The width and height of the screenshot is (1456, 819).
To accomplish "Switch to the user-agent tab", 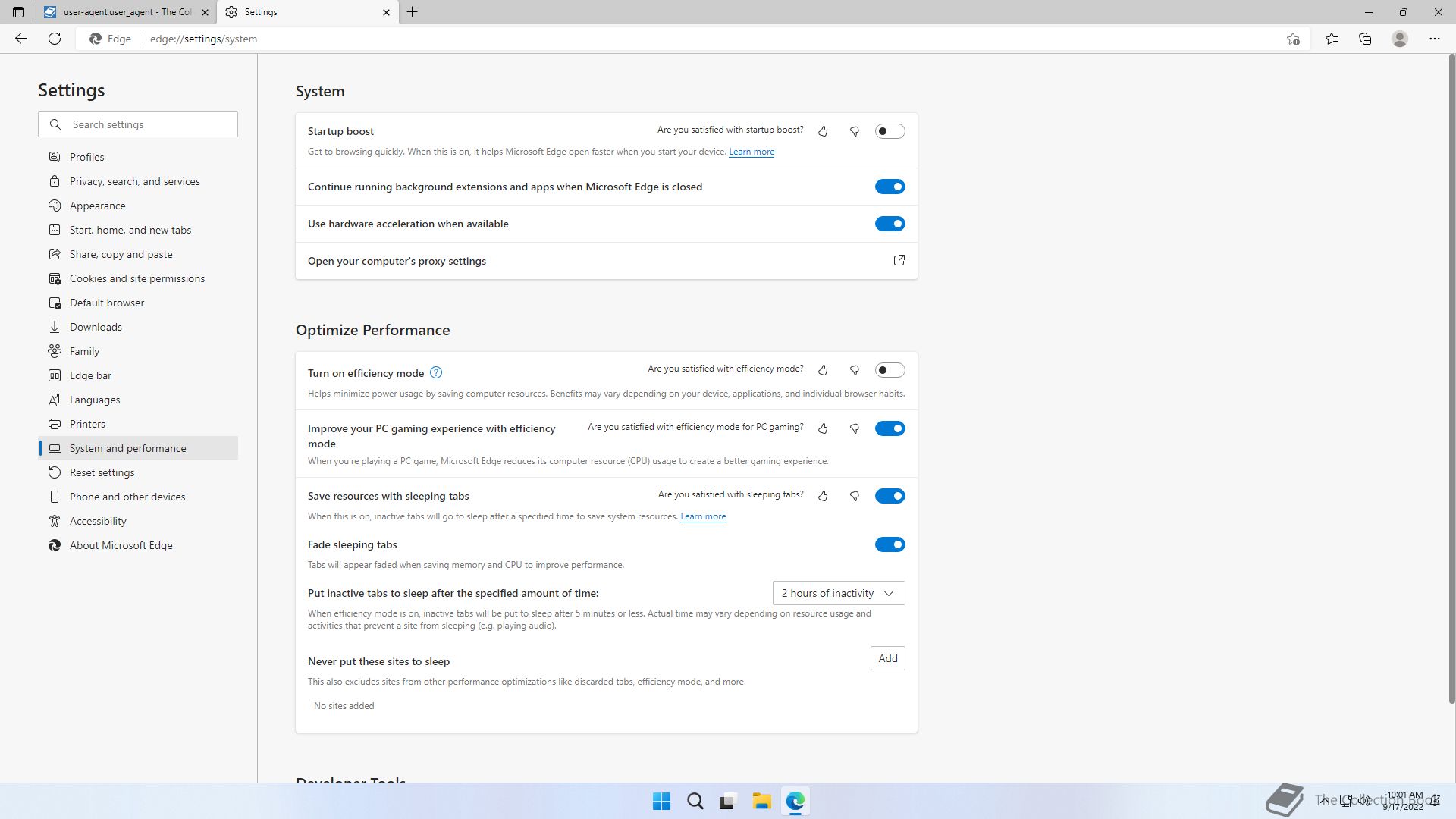I will (125, 12).
